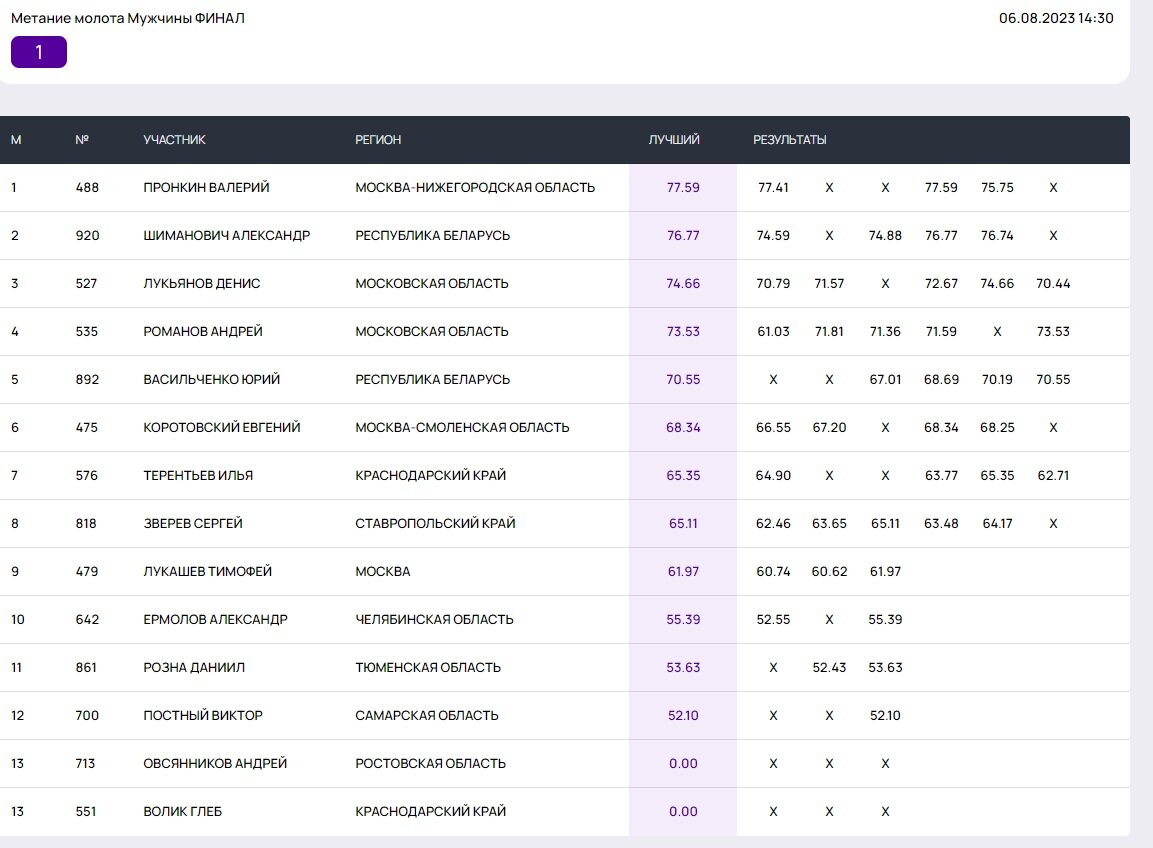Select participant ШИМАНОВИЧ АЛЕКСАНДР
The height and width of the screenshot is (848, 1153).
tap(226, 235)
